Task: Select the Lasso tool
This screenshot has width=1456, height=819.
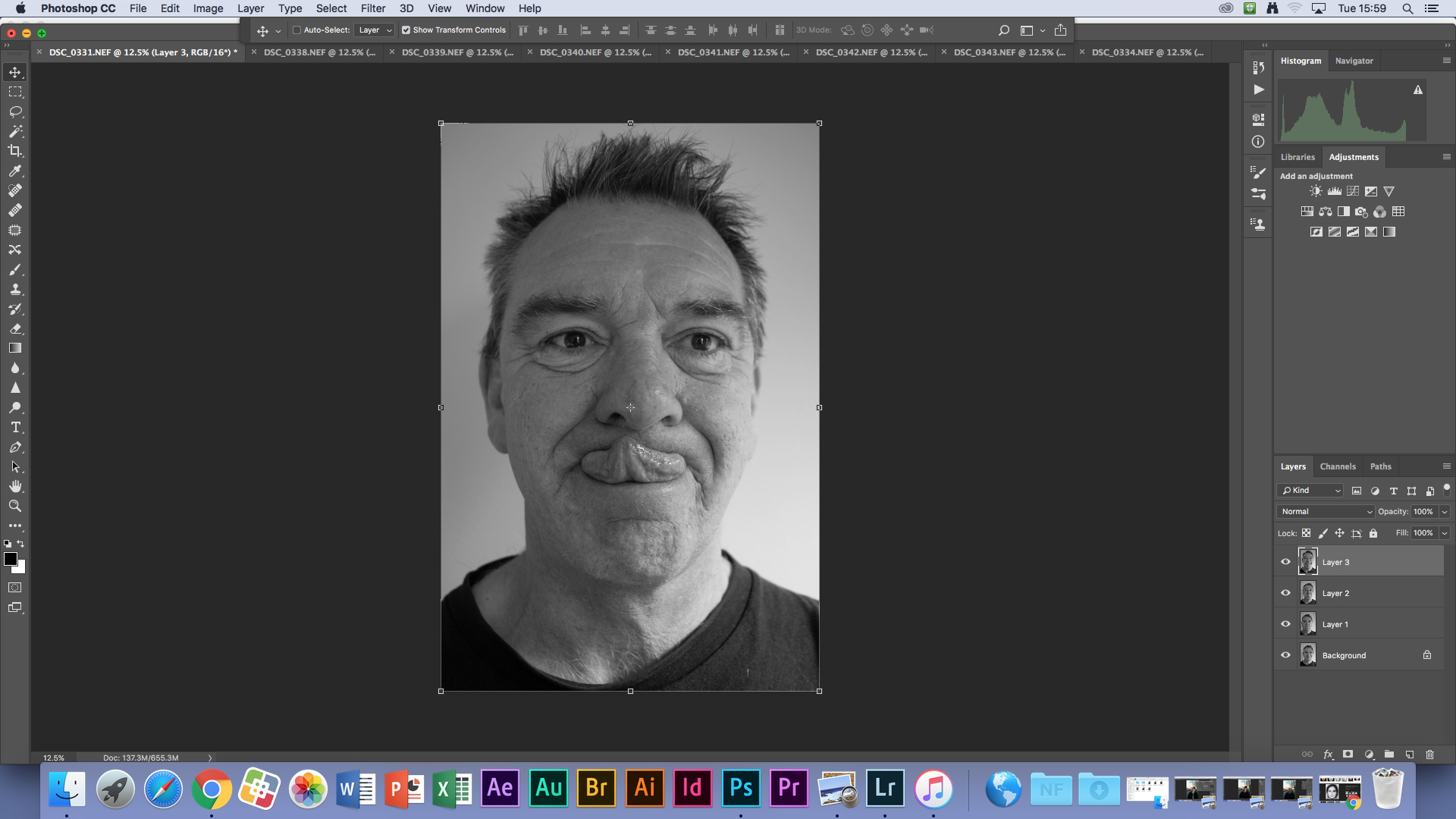Action: 14,111
